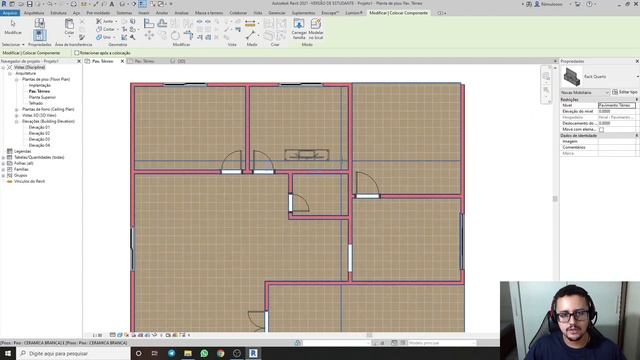Switch to the Gerenciar ribbon tab

277,13
